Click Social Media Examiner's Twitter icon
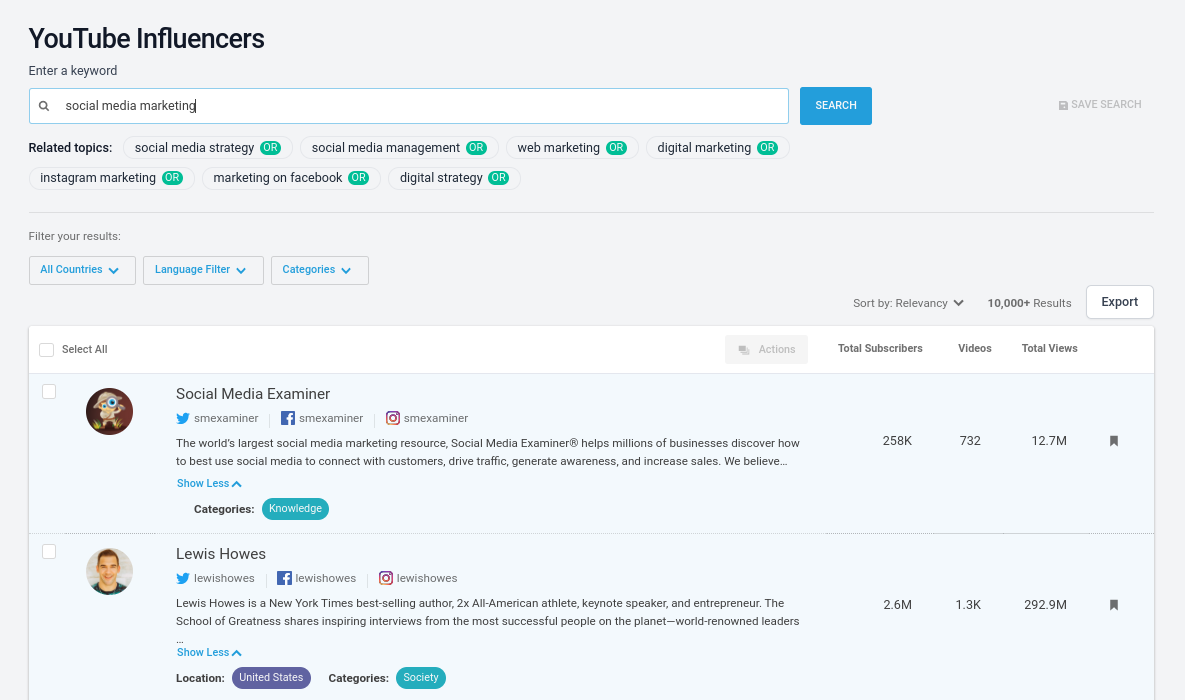Viewport: 1185px width, 700px height. tap(183, 419)
